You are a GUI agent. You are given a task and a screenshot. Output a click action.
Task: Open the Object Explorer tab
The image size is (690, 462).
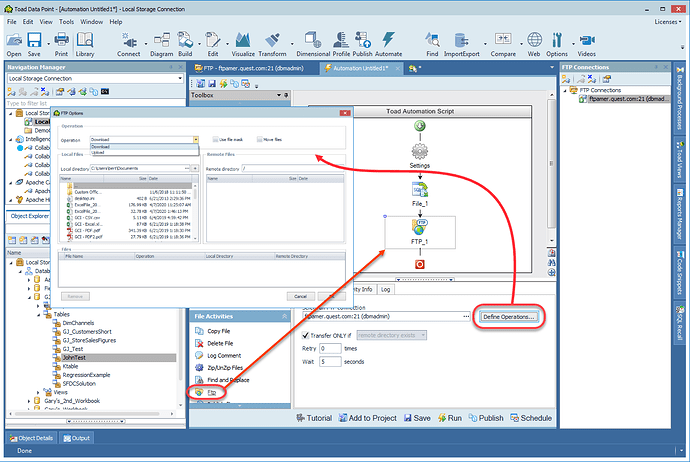click(29, 216)
